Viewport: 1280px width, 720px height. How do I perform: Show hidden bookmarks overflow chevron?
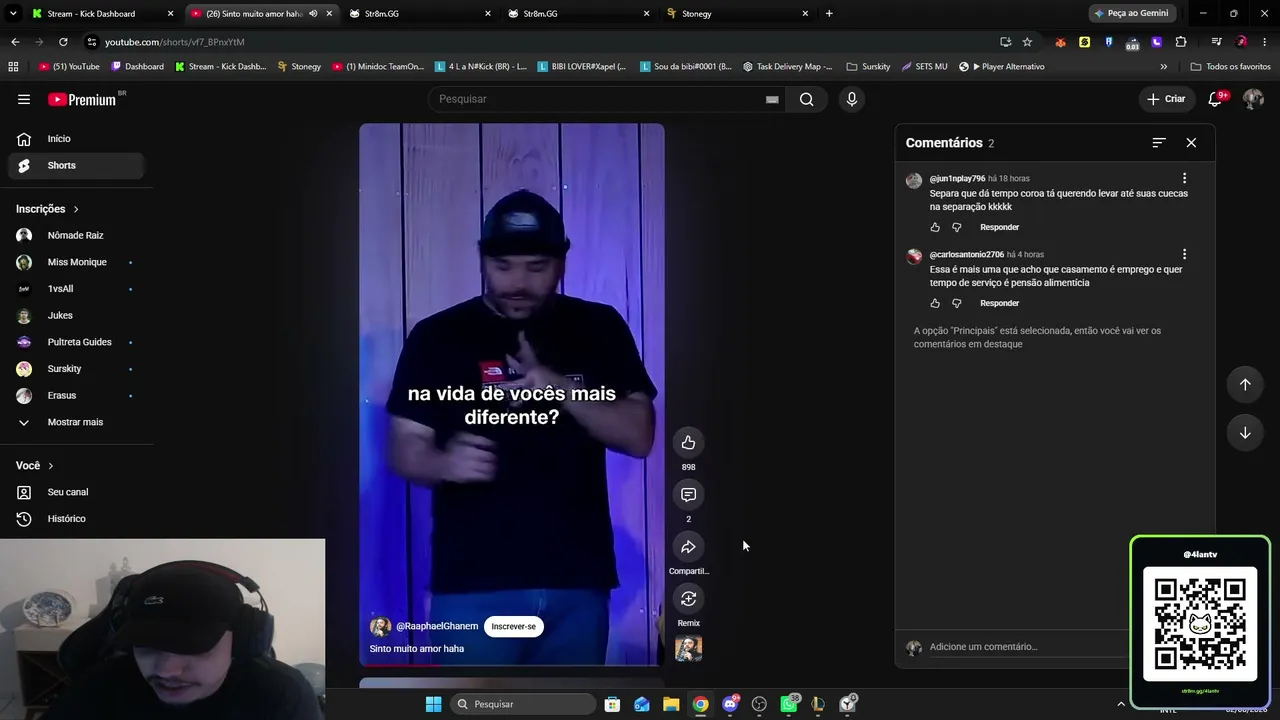pos(1163,67)
